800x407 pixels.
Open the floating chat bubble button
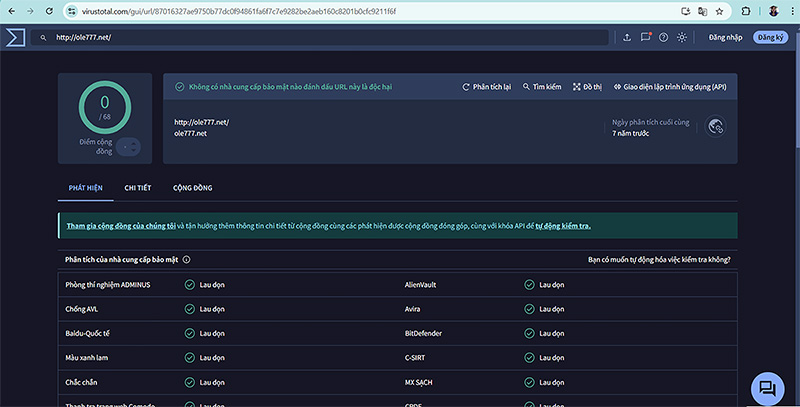767,389
